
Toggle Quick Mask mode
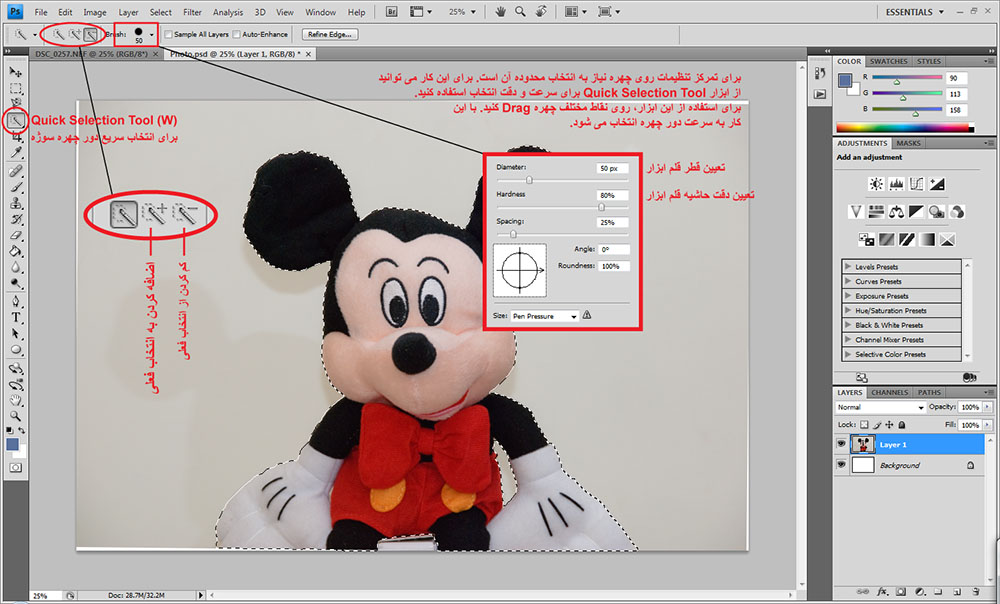[16, 468]
